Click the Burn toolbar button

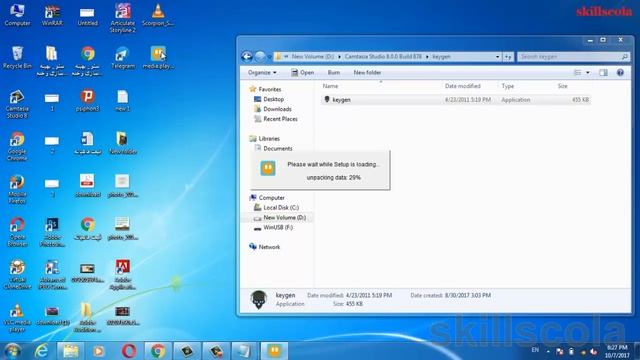[333, 73]
